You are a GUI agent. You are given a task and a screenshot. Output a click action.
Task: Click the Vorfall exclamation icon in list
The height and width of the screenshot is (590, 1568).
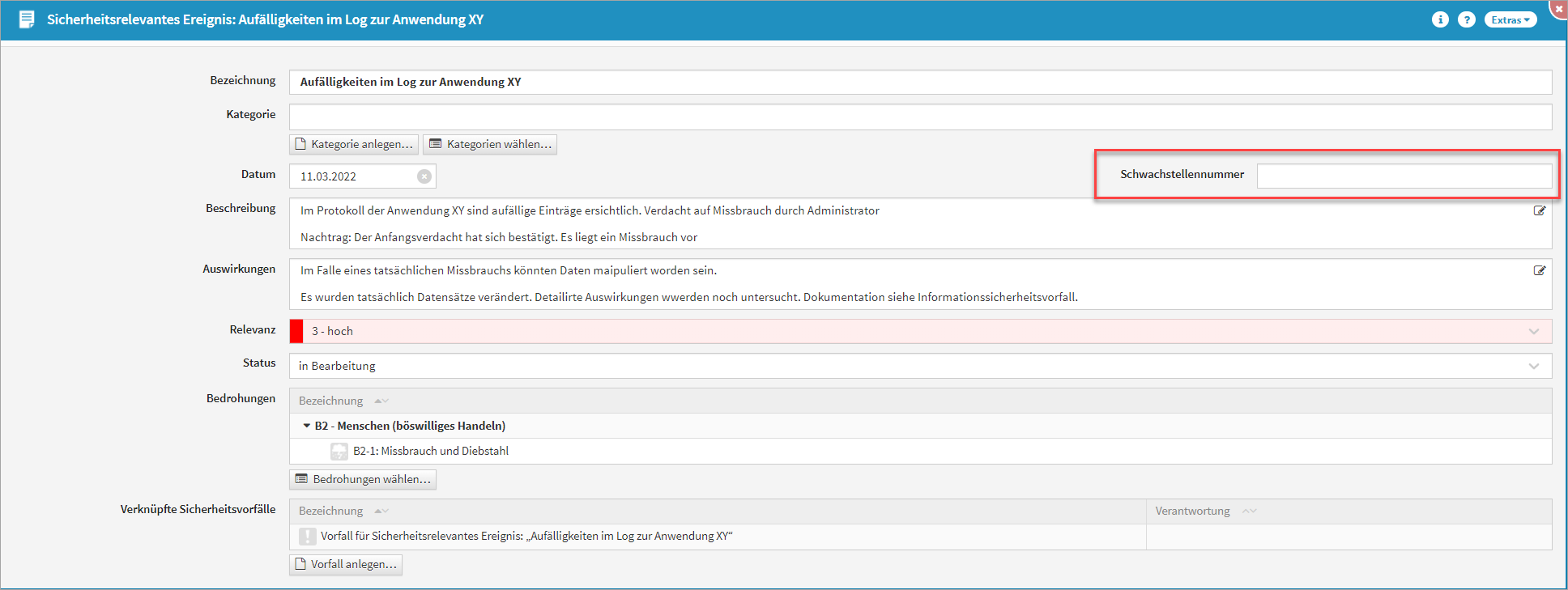click(308, 537)
